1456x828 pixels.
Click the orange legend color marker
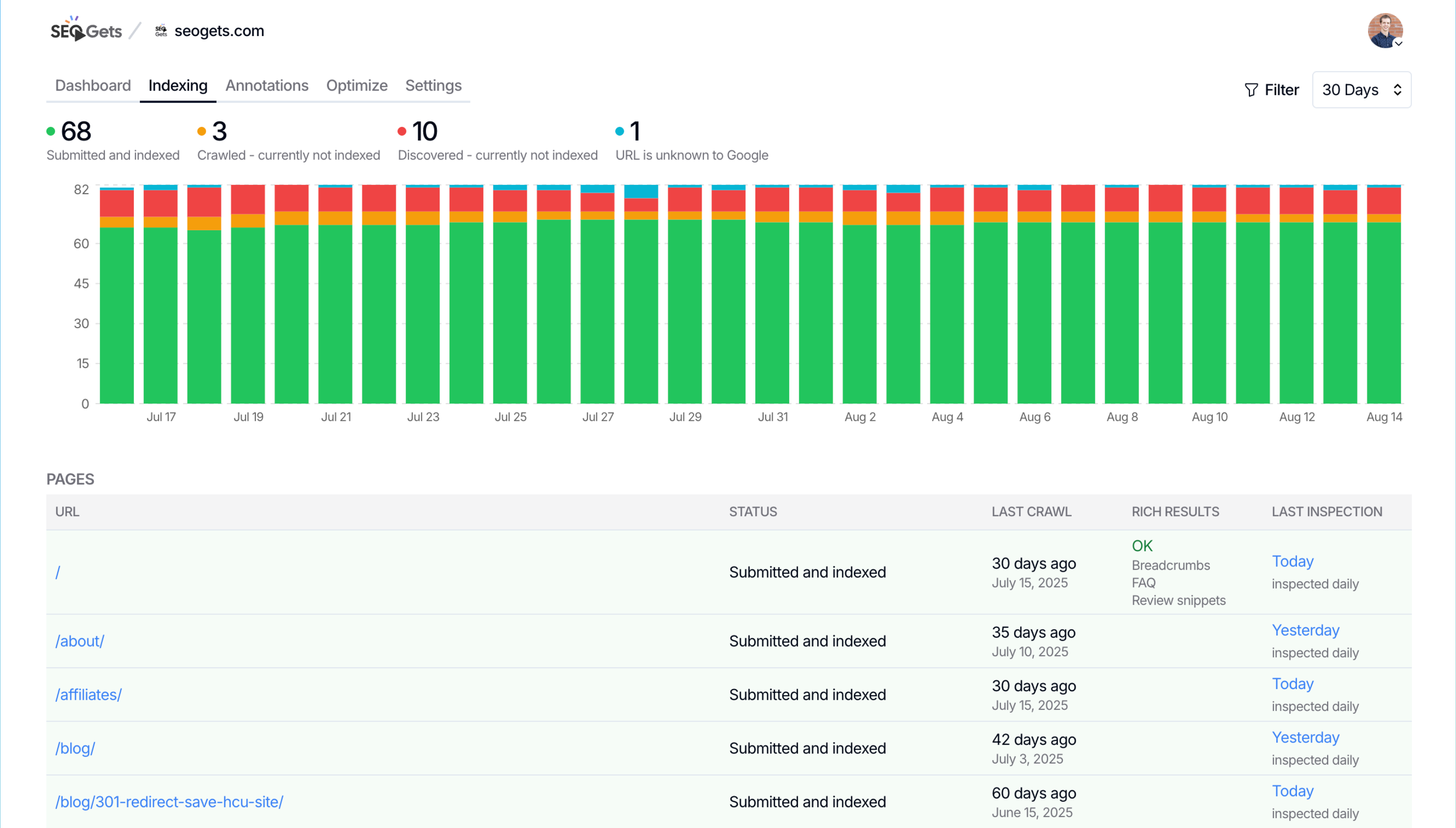(x=202, y=131)
